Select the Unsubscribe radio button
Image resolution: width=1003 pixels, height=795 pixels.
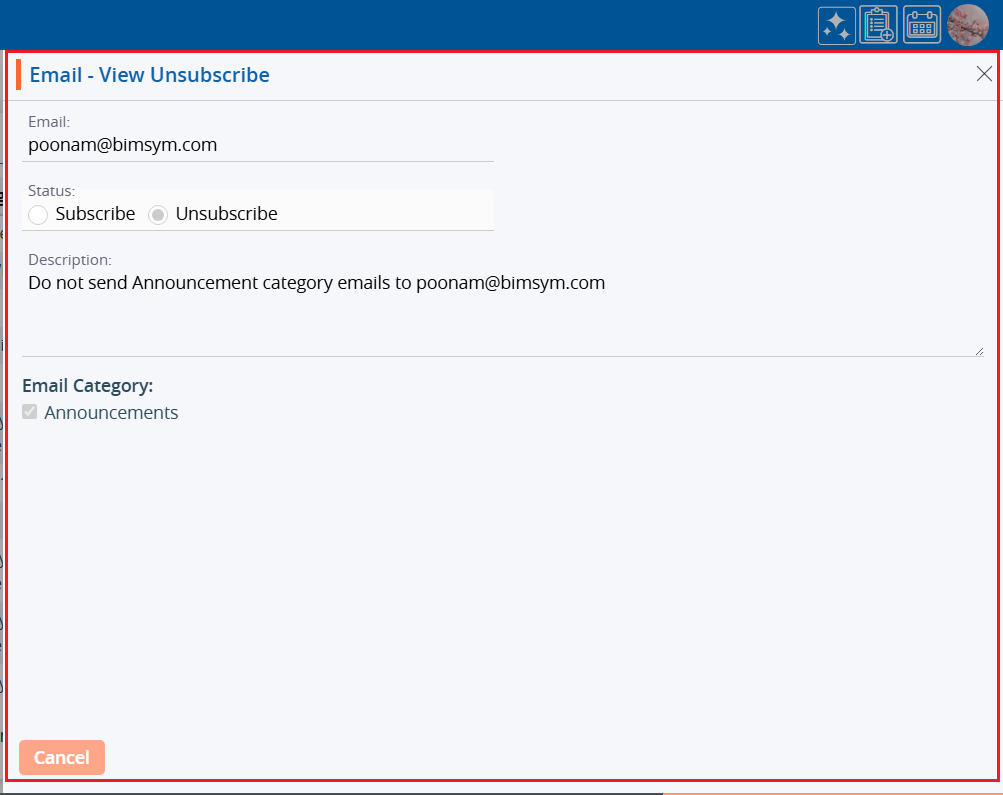coord(158,214)
